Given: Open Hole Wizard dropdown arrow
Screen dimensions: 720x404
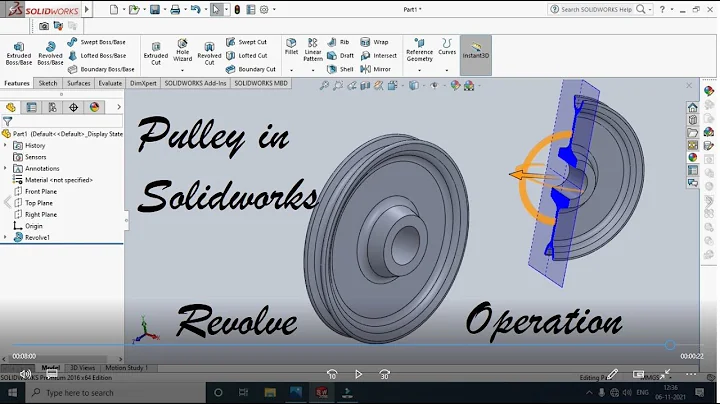Looking at the screenshot, I should click(182, 70).
